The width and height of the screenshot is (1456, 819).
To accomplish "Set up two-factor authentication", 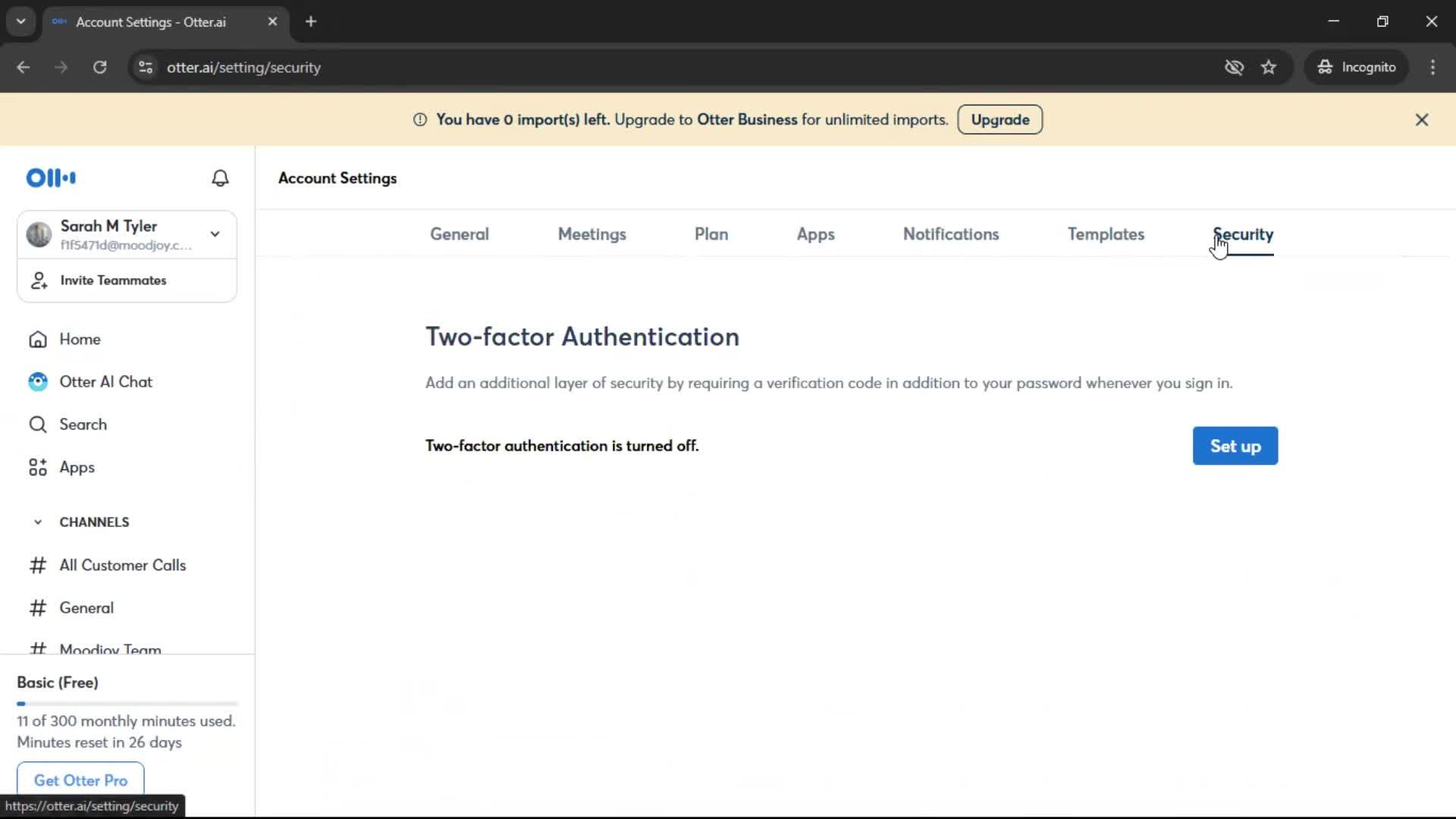I will [1235, 446].
